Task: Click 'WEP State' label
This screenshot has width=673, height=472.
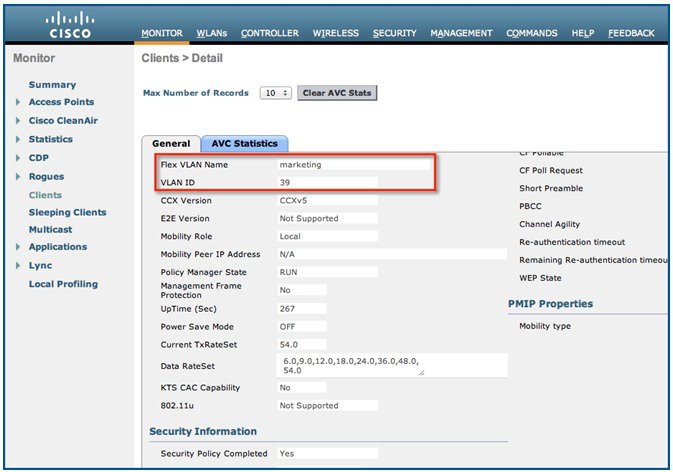Action: click(540, 278)
